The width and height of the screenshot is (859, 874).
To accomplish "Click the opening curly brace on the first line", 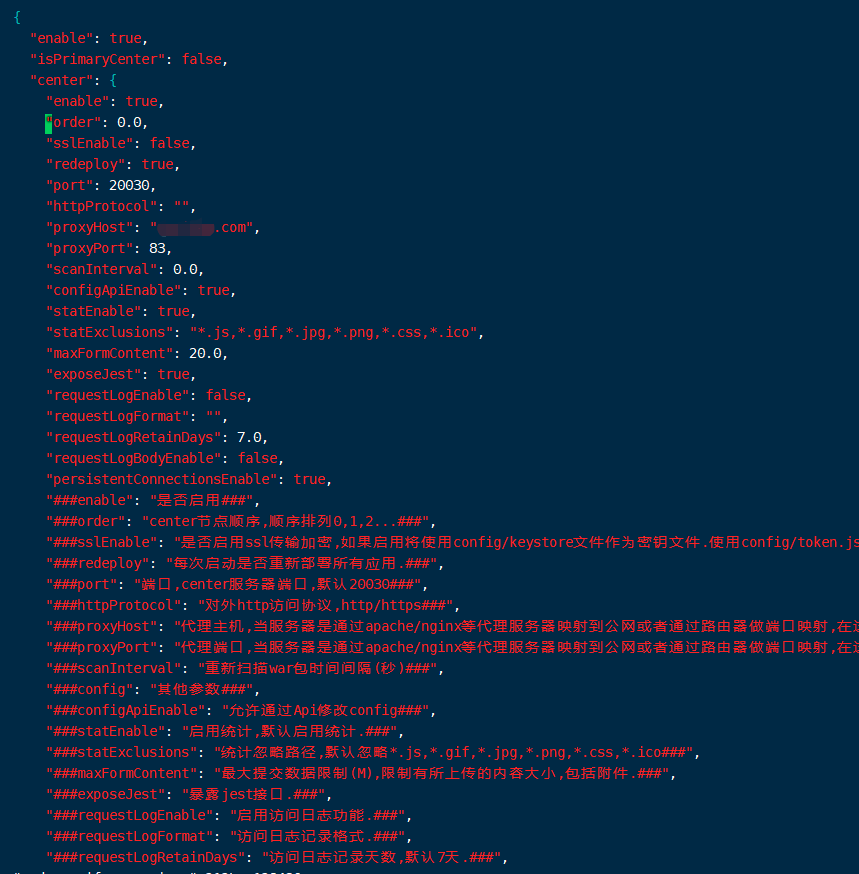I will coord(18,17).
